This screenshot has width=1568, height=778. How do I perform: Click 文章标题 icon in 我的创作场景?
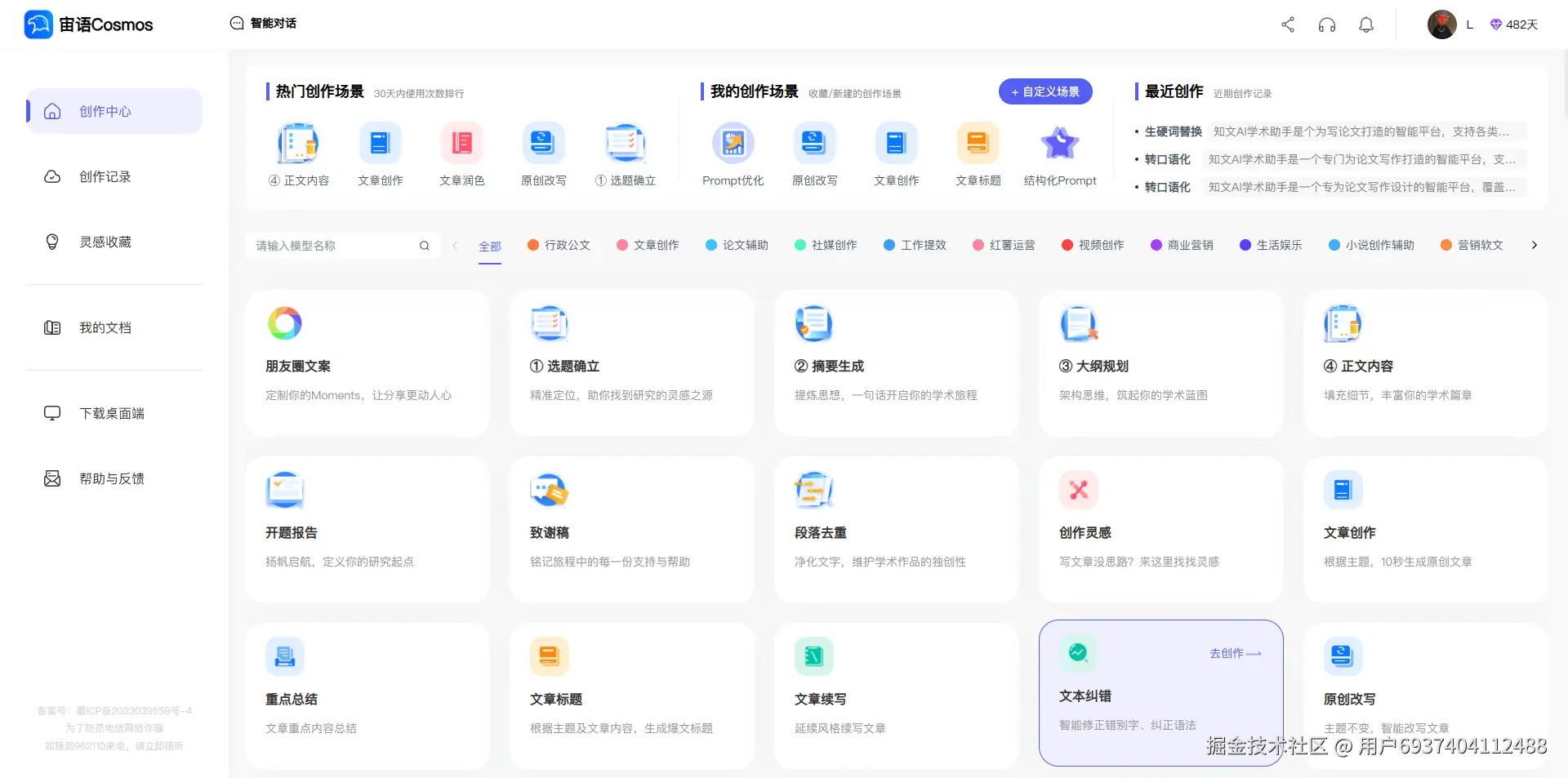pyautogui.click(x=978, y=144)
